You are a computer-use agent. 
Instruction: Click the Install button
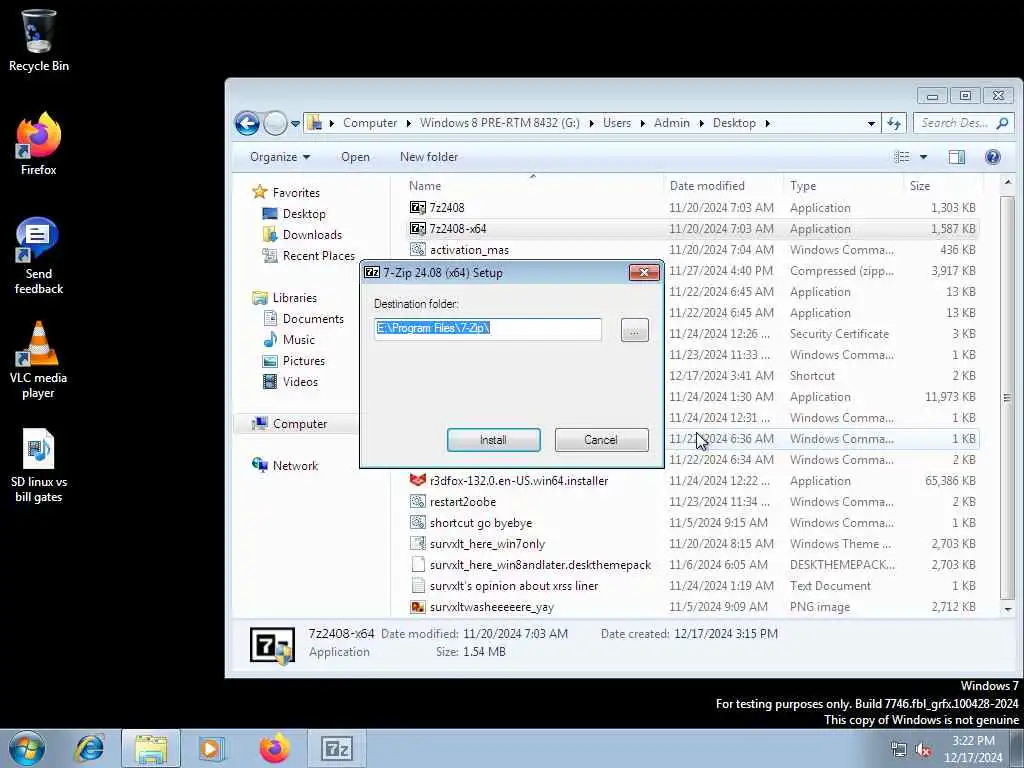tap(493, 440)
